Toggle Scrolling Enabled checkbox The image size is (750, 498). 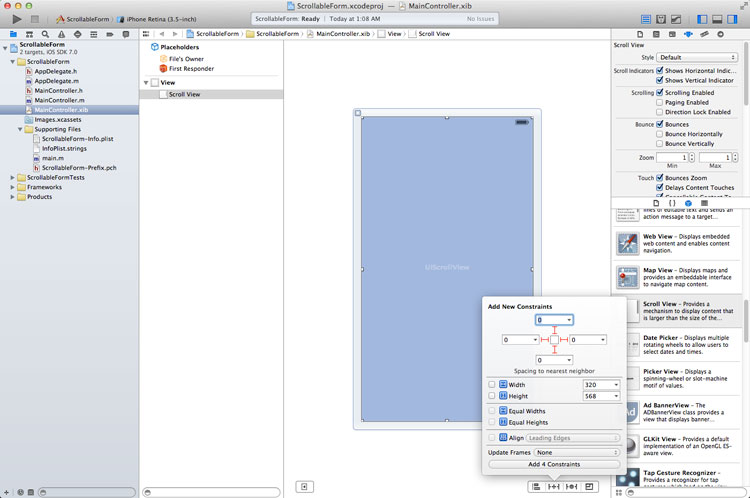pos(660,92)
